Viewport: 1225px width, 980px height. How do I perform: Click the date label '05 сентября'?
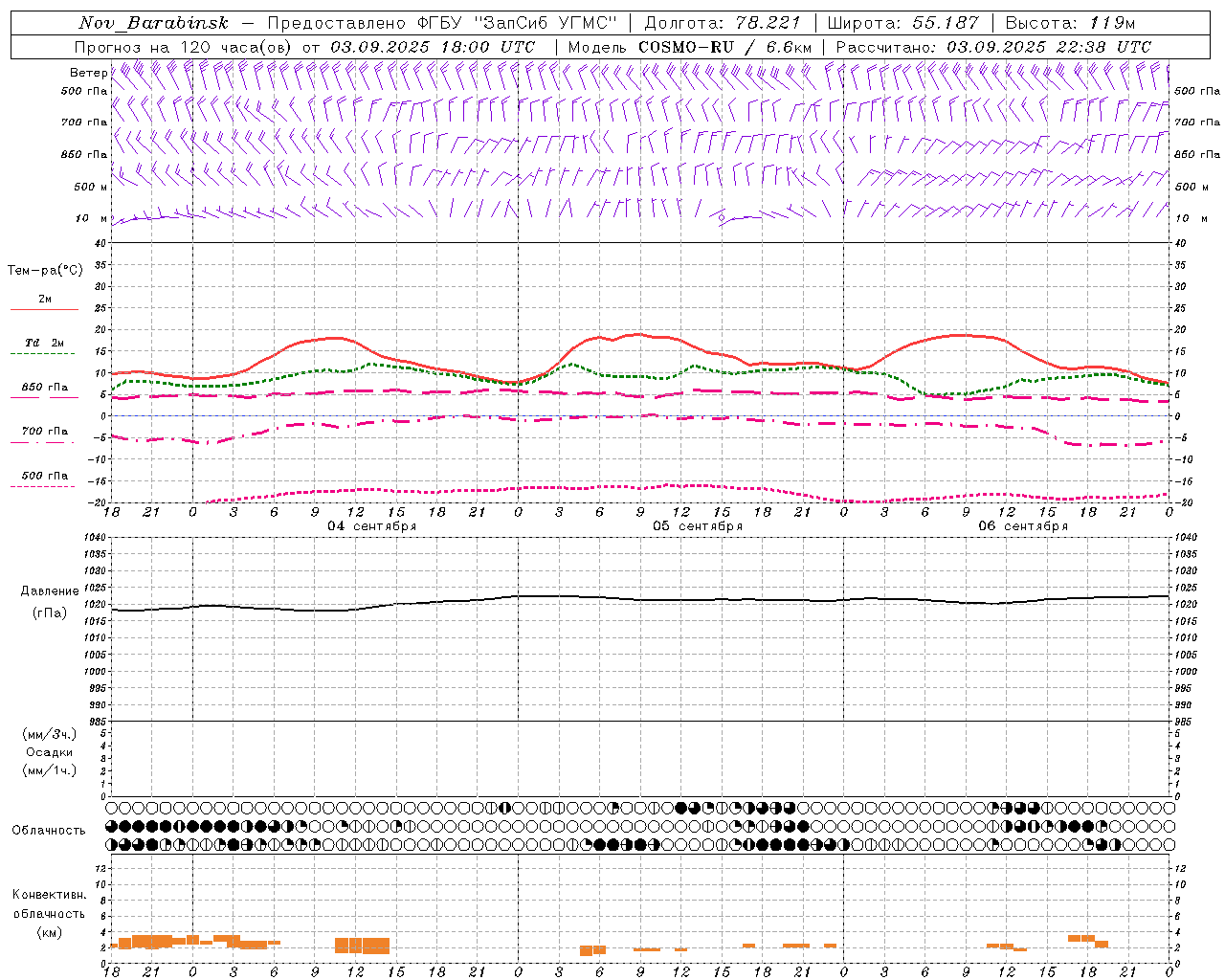tap(698, 525)
